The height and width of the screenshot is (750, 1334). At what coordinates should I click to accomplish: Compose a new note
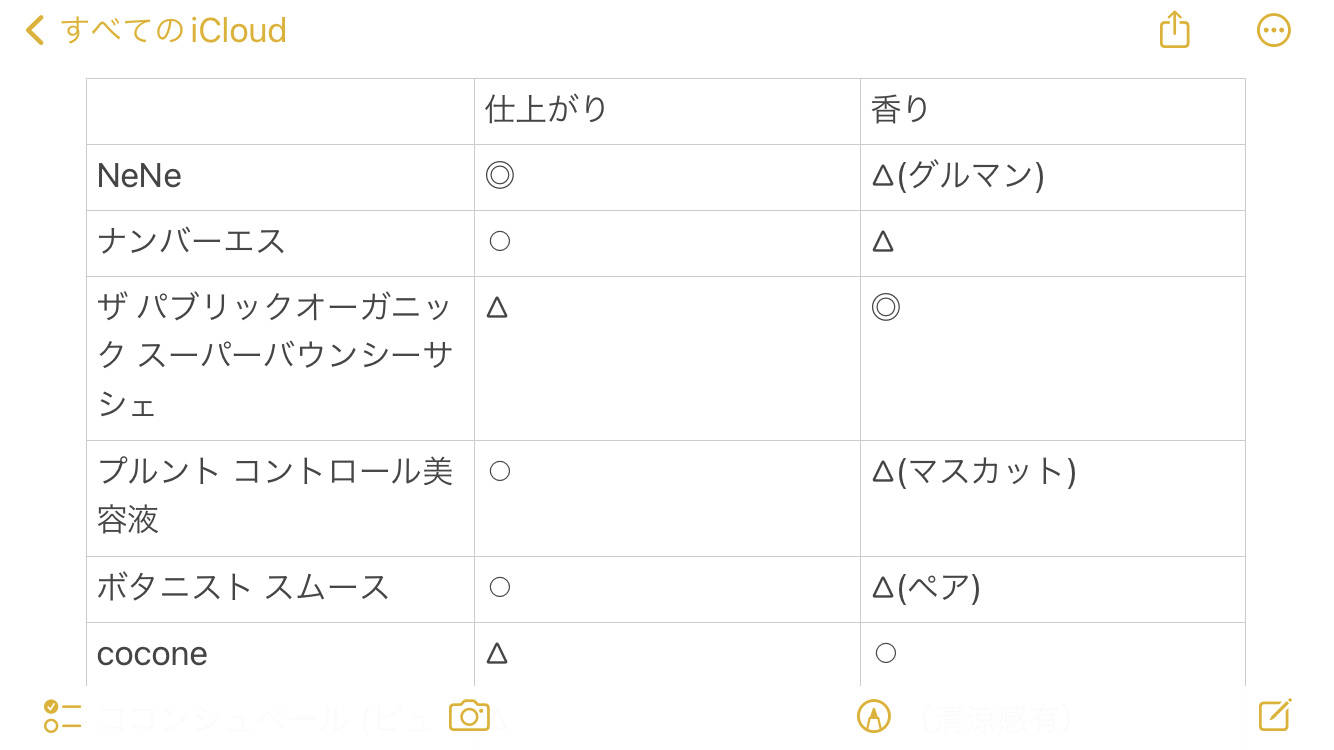coord(1273,716)
